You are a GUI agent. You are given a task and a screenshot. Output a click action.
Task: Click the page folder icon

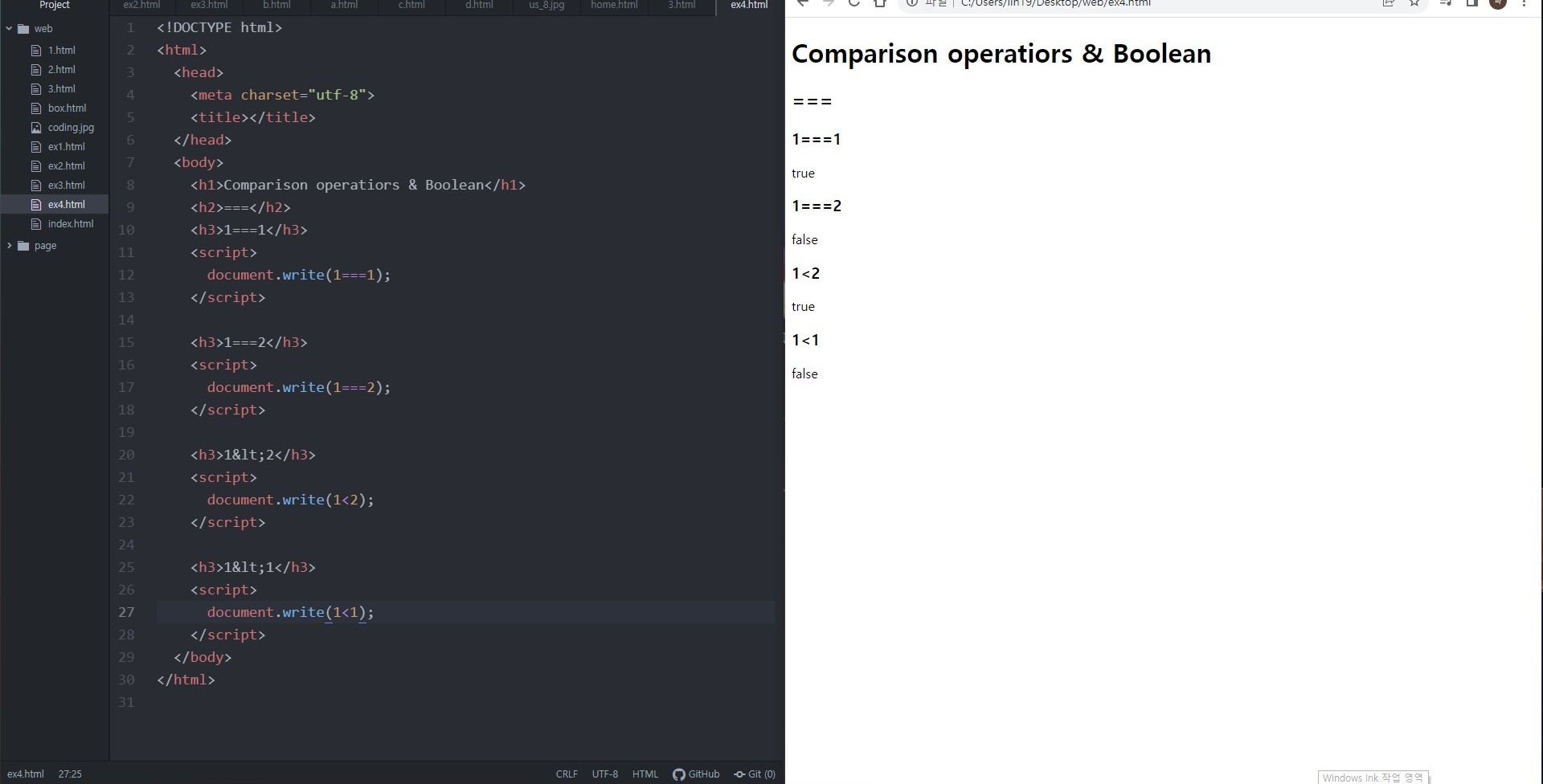[23, 246]
